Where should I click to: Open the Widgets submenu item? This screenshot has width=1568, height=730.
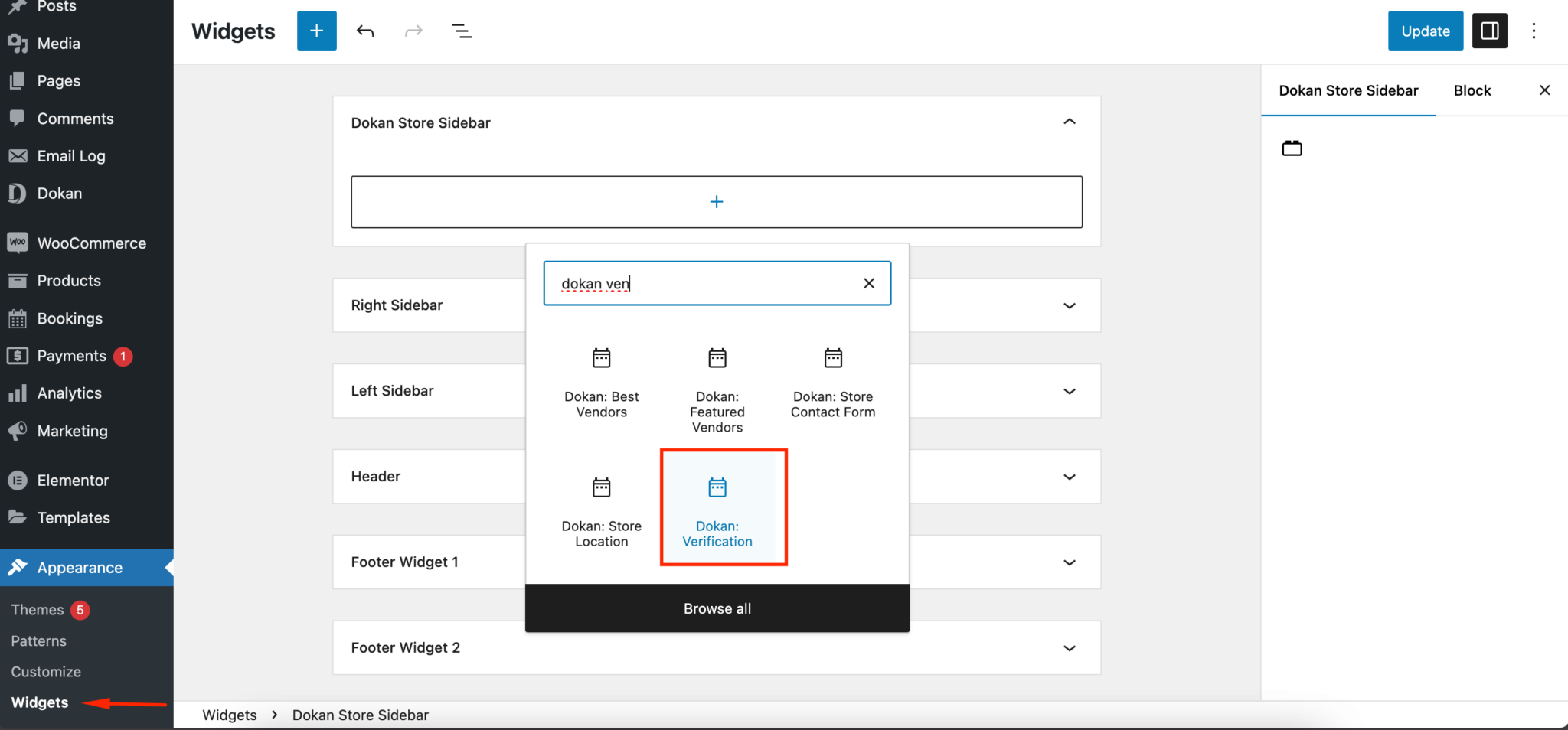40,702
